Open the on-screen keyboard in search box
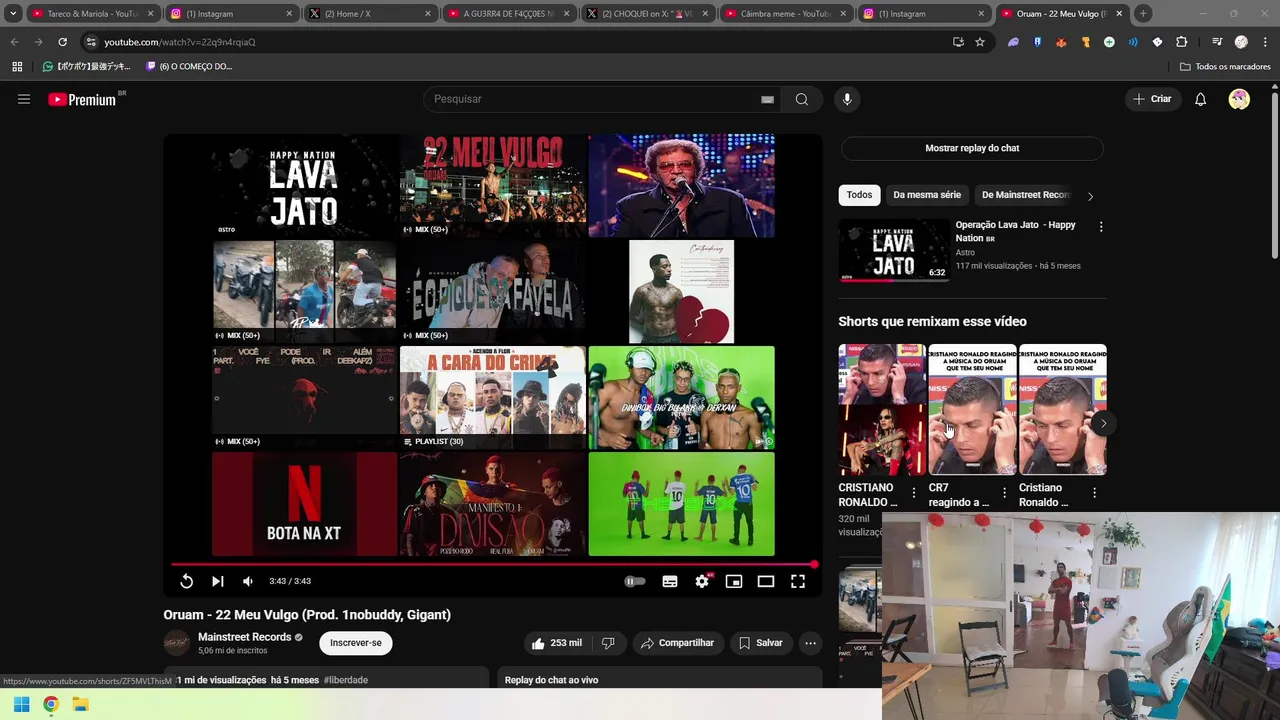The image size is (1280, 720). [x=767, y=99]
